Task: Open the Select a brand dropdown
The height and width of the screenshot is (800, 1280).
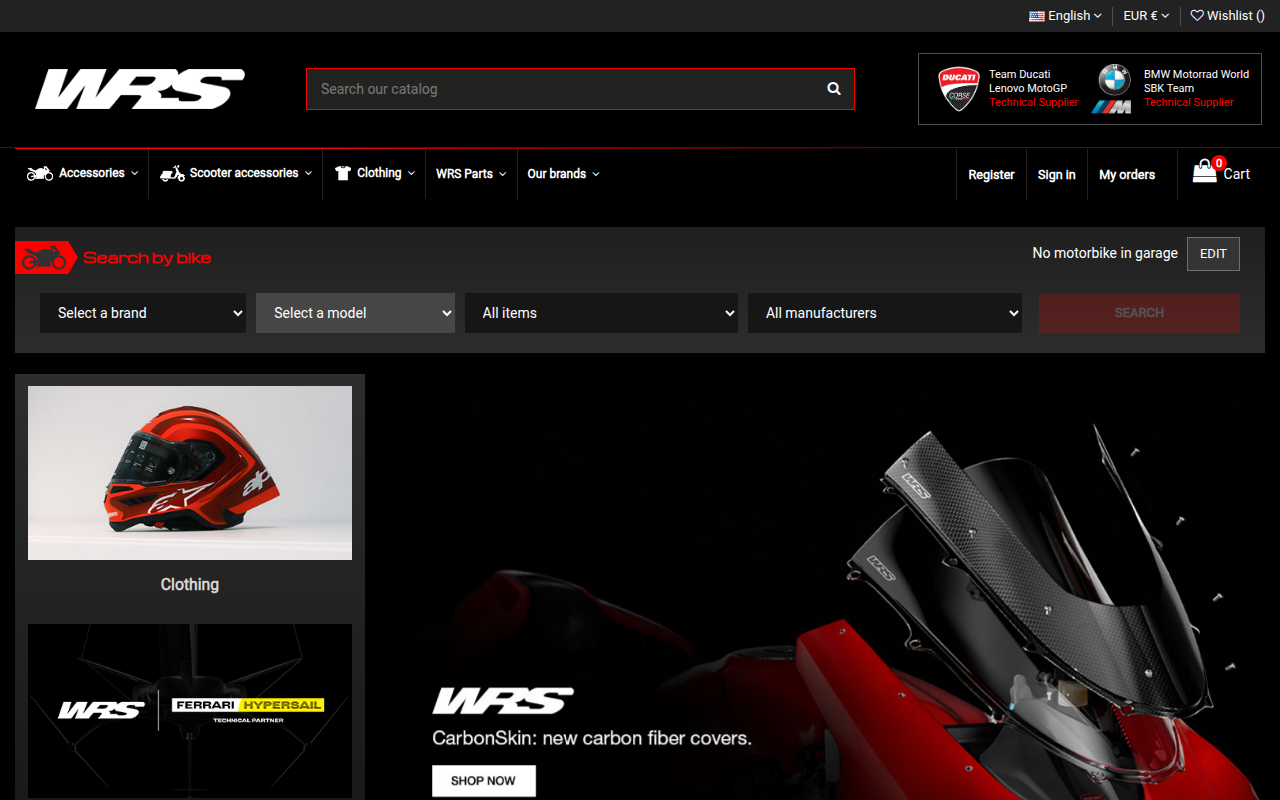Action: tap(143, 313)
